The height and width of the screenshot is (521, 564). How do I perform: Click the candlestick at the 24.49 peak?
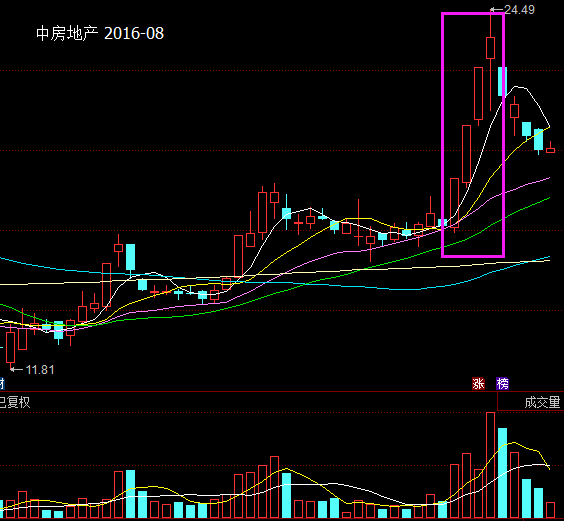[x=490, y=47]
